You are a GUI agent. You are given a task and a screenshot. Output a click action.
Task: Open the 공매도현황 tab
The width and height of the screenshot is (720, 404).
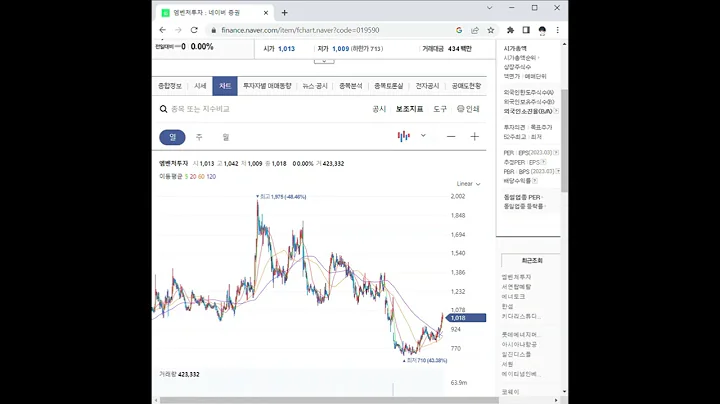point(466,86)
